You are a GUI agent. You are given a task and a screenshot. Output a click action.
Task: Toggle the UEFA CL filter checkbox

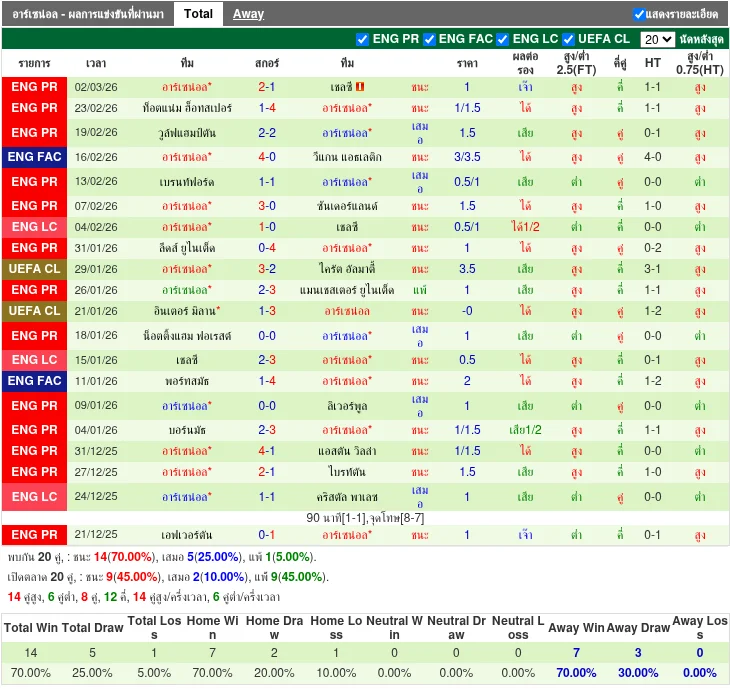coord(568,39)
